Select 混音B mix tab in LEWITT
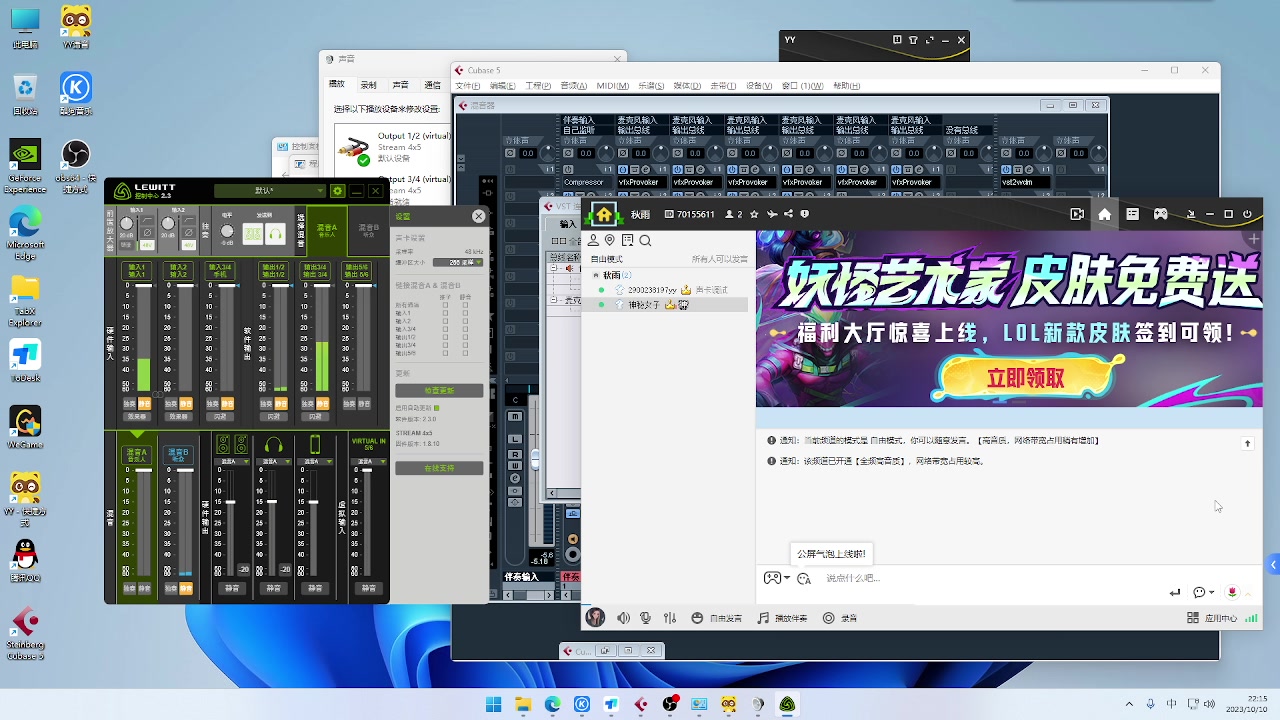This screenshot has width=1280, height=720. (368, 230)
